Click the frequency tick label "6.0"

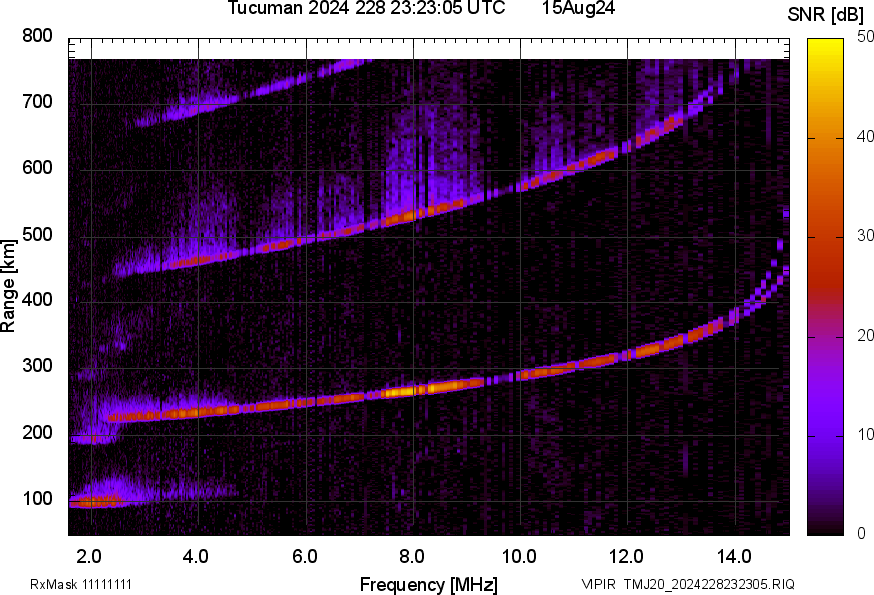pos(304,557)
